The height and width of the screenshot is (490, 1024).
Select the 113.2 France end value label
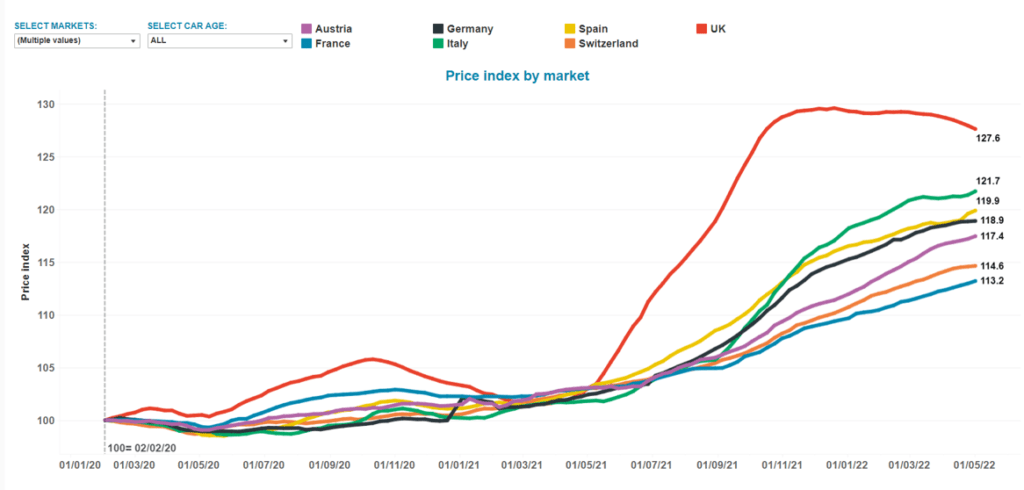(x=990, y=282)
